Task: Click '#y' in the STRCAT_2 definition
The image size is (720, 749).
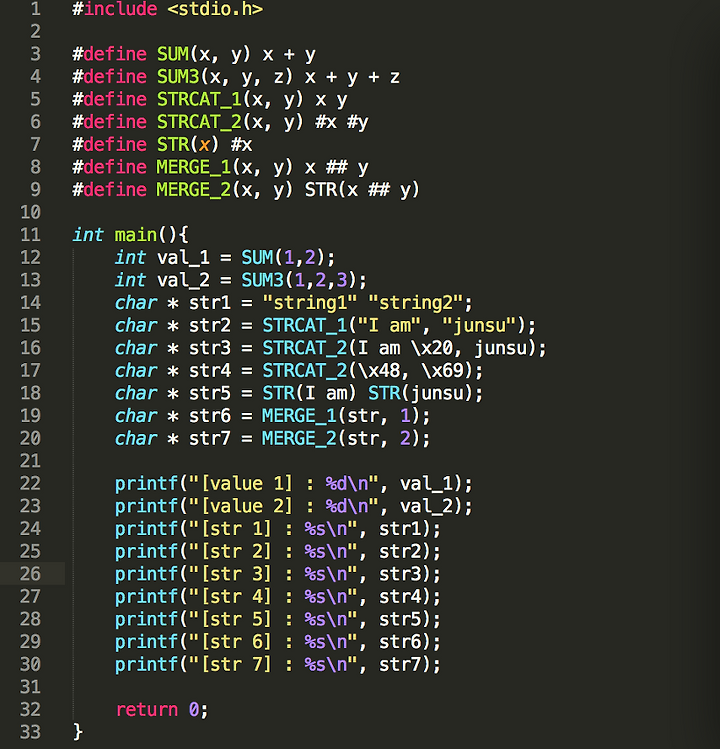Action: click(358, 122)
